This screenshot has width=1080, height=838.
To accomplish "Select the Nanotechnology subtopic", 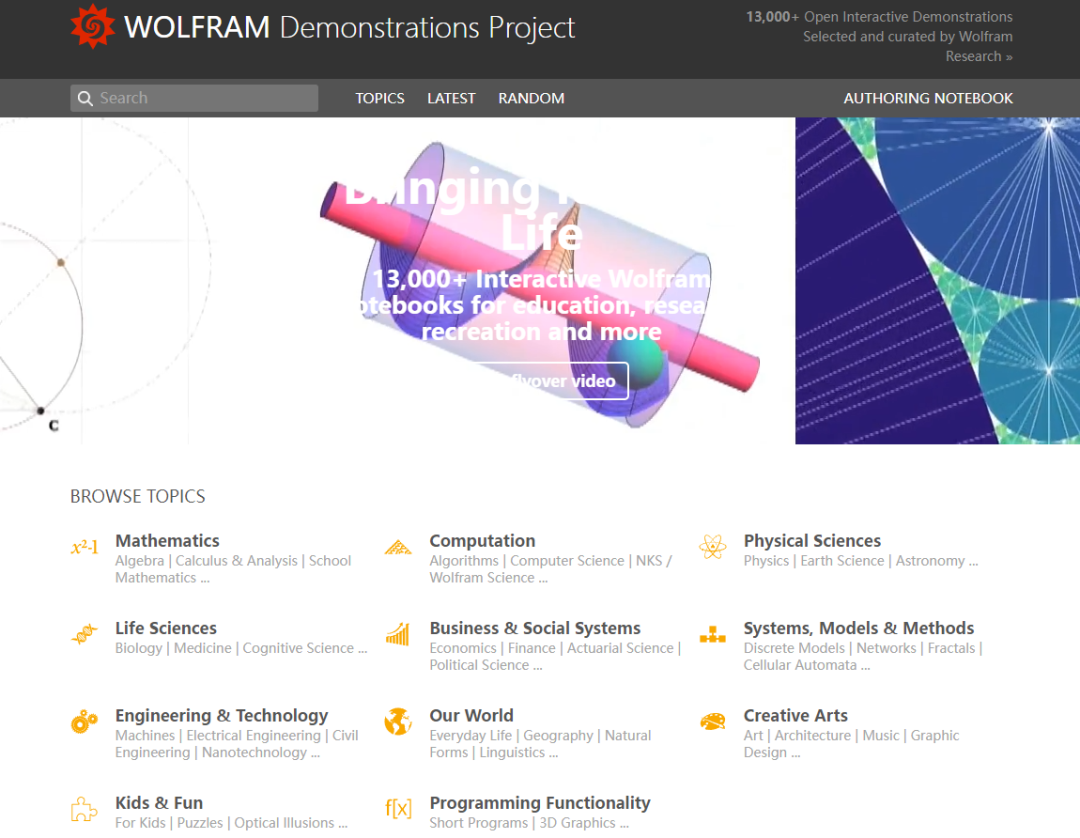I will pyautogui.click(x=254, y=752).
